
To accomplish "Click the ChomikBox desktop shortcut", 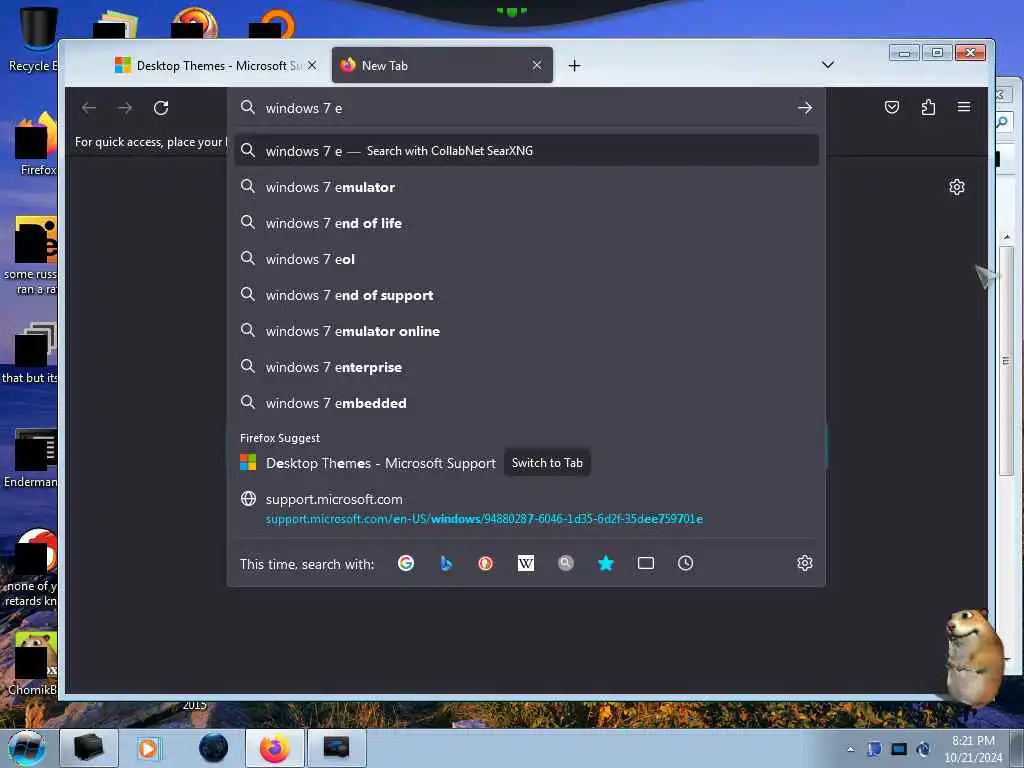I will click(33, 663).
